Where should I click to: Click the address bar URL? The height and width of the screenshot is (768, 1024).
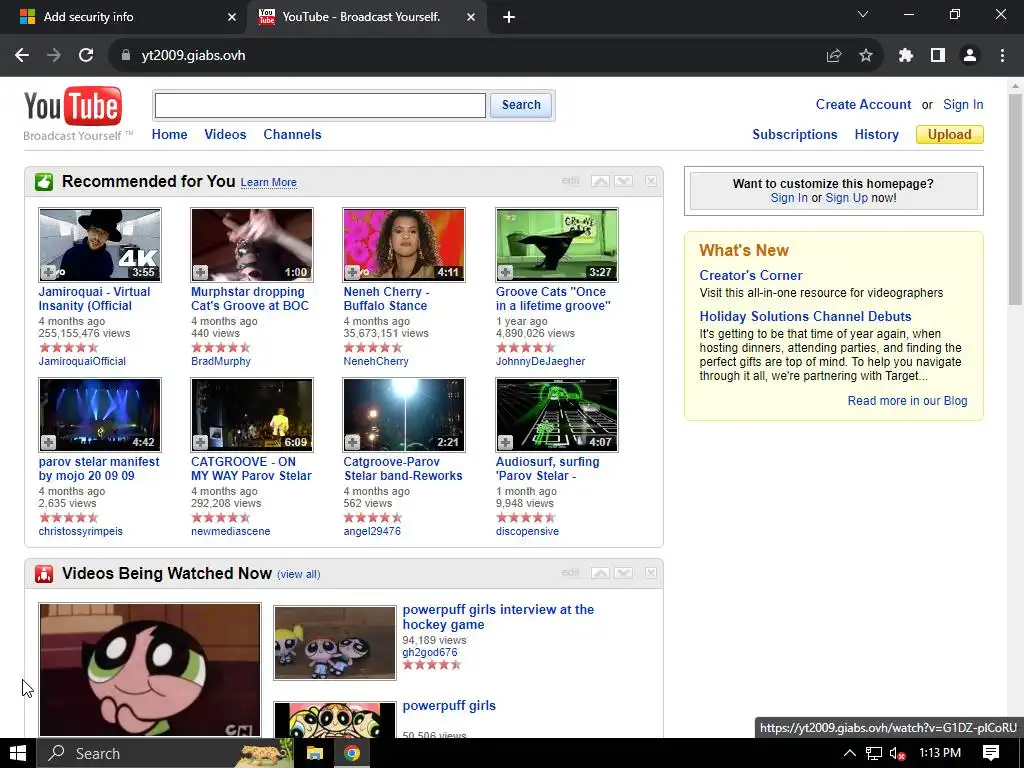(193, 56)
